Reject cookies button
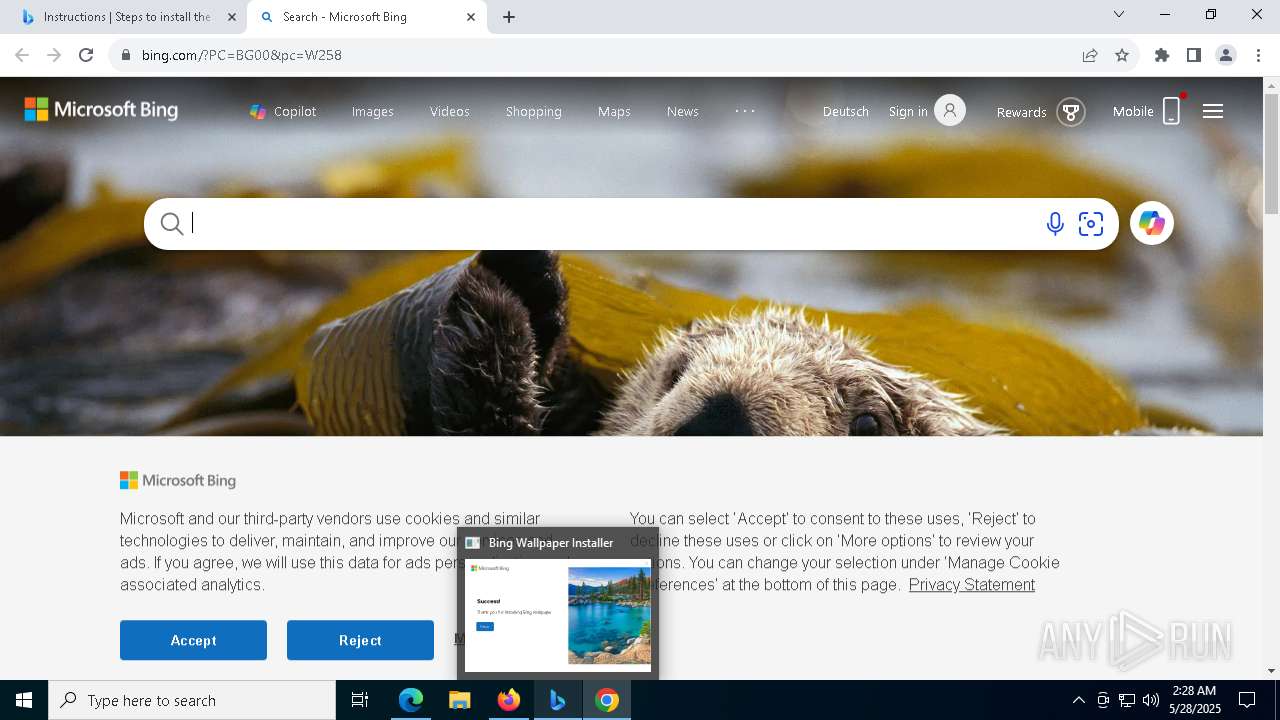This screenshot has height=720, width=1280. coord(360,640)
